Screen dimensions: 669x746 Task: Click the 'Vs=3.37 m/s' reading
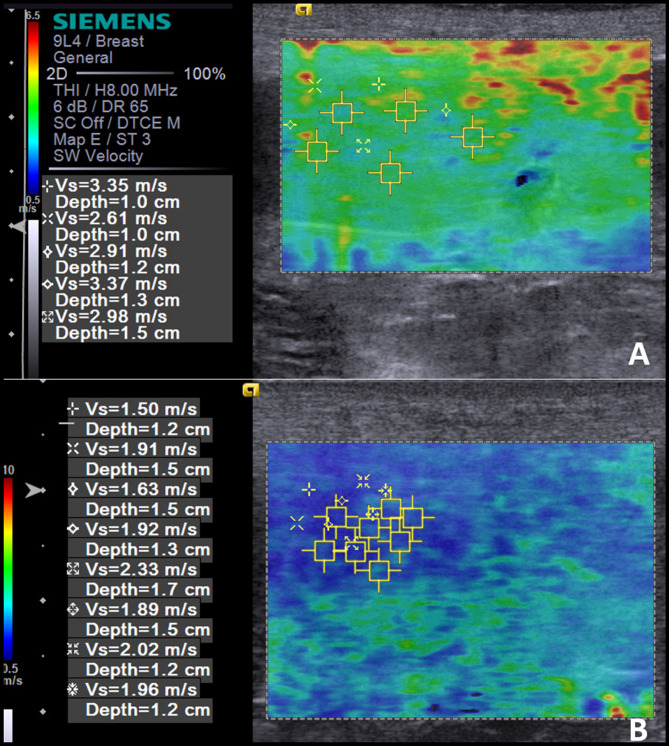point(111,284)
